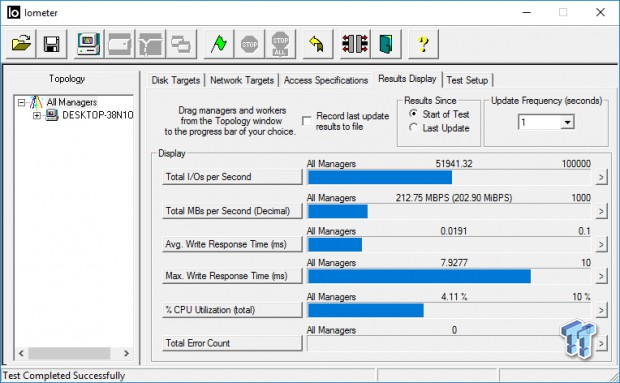Reset workers yellow arrow icon

pos(318,43)
